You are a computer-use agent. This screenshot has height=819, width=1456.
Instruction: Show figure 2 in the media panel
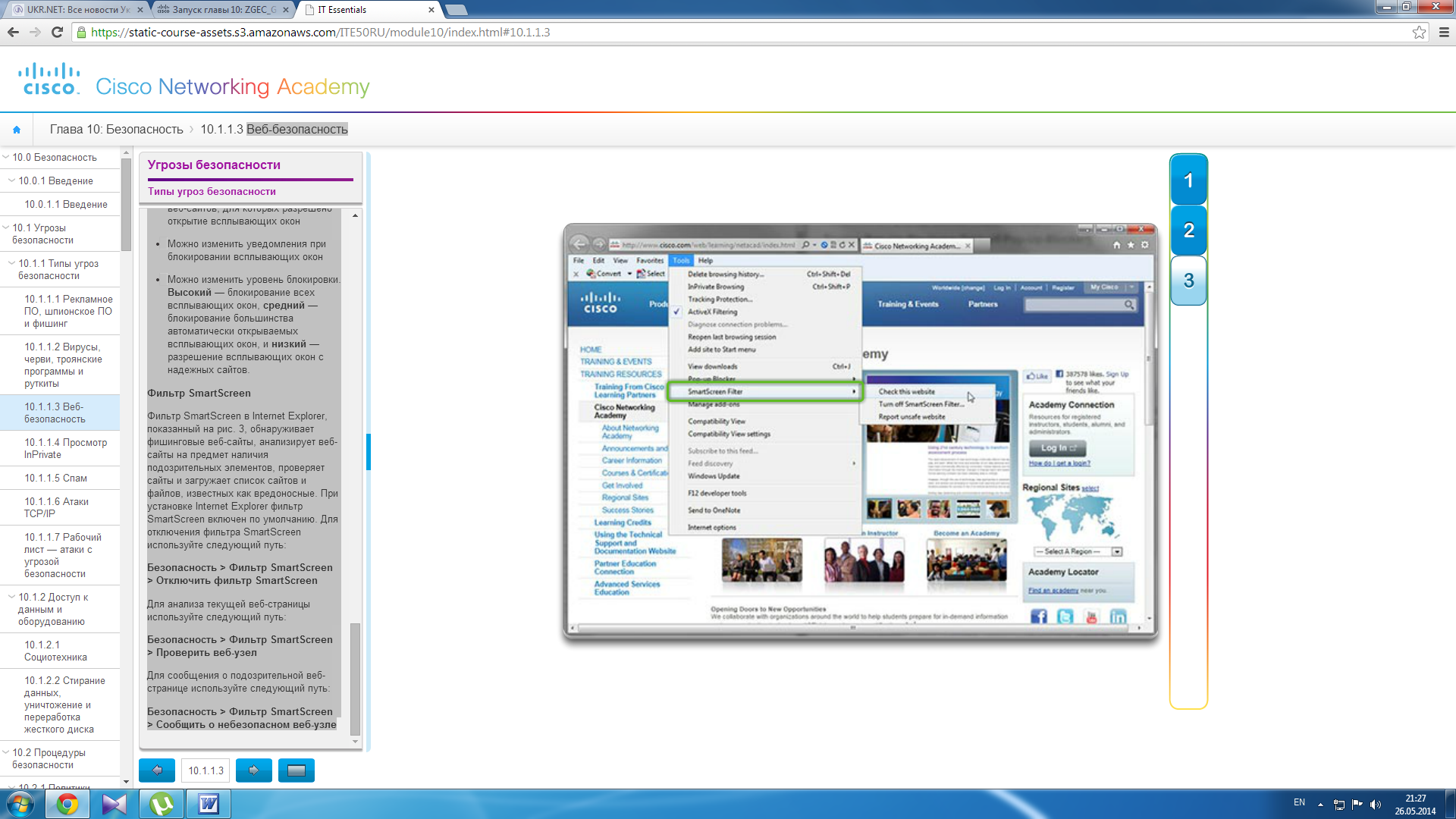[x=1188, y=231]
